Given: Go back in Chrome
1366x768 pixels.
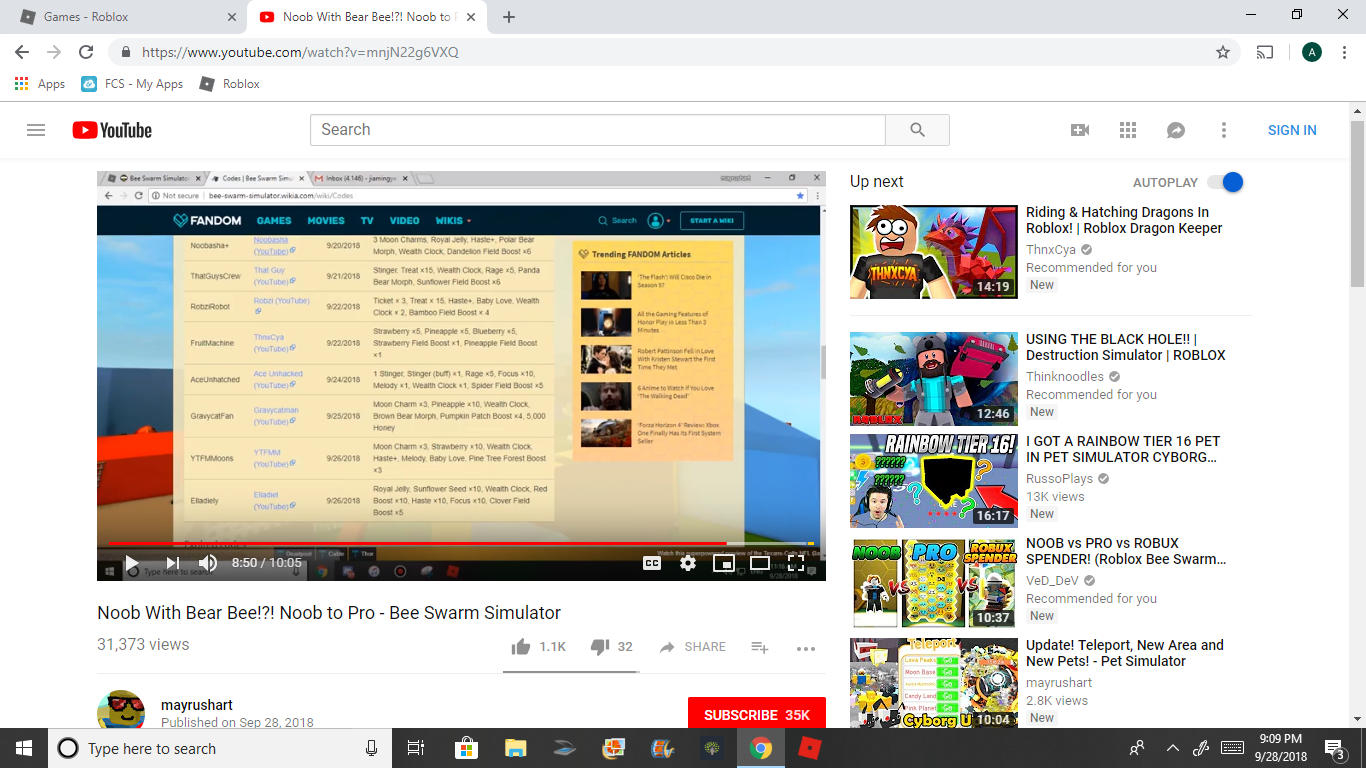Looking at the screenshot, I should (x=22, y=52).
